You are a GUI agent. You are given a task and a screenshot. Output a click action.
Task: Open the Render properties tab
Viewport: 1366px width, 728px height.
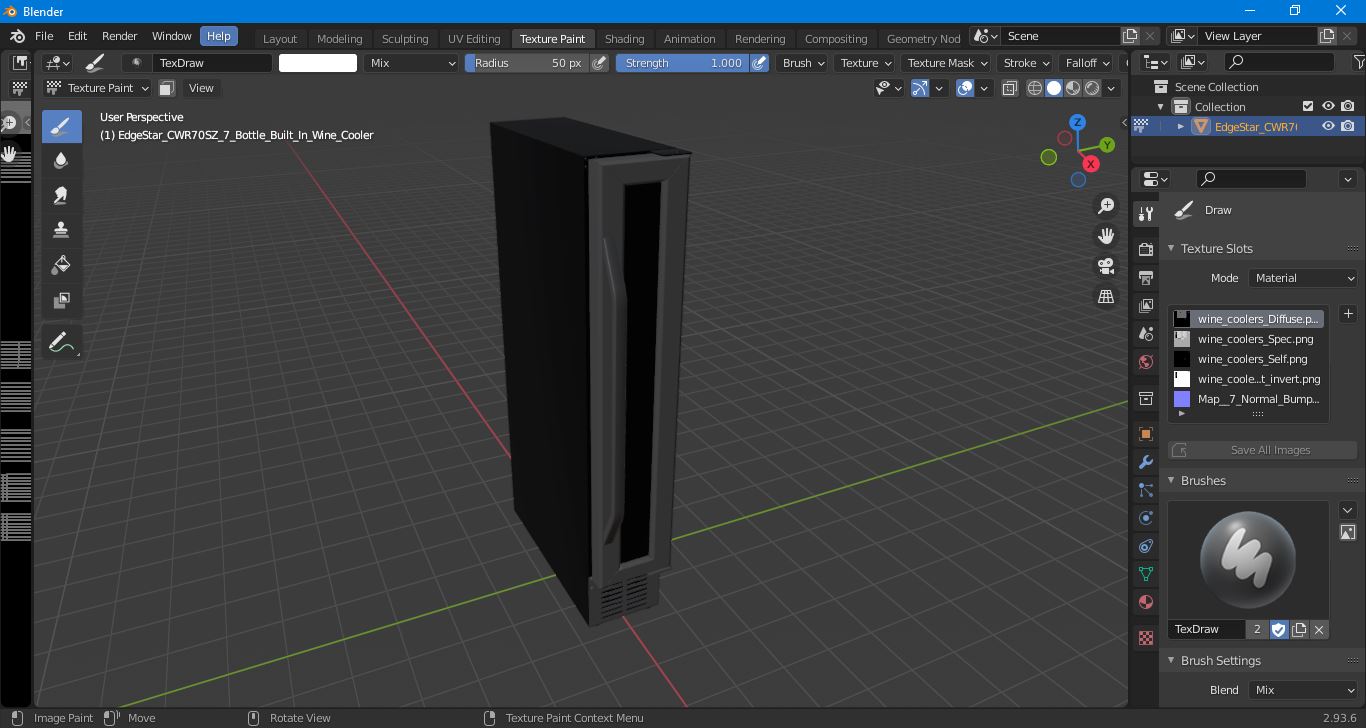[x=1146, y=249]
